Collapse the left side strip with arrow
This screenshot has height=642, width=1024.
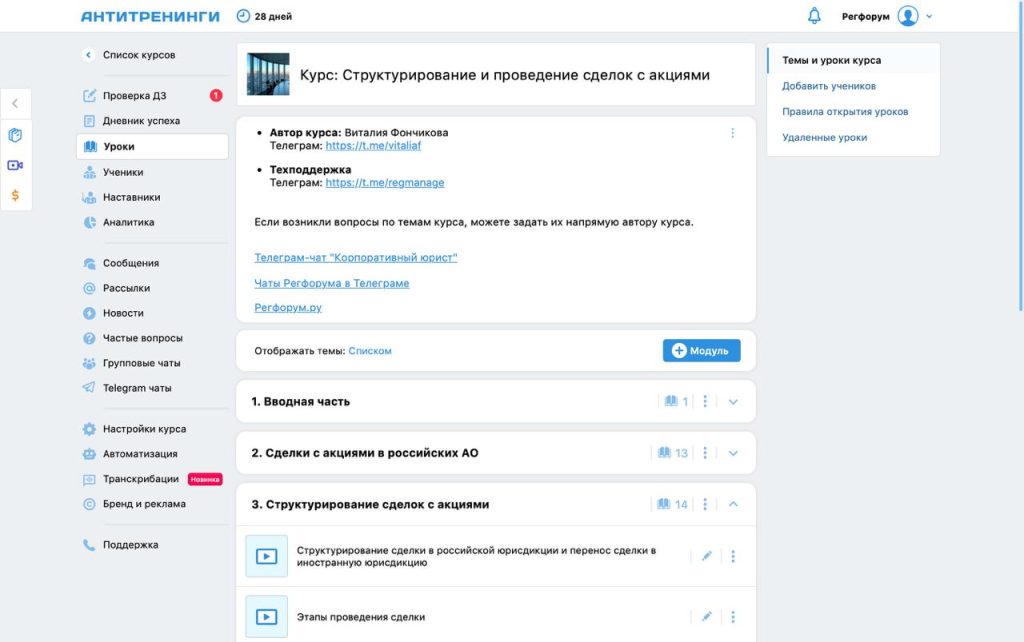(15, 103)
